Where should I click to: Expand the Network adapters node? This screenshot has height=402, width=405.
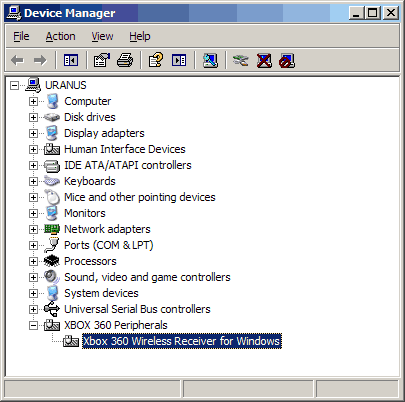(33, 229)
